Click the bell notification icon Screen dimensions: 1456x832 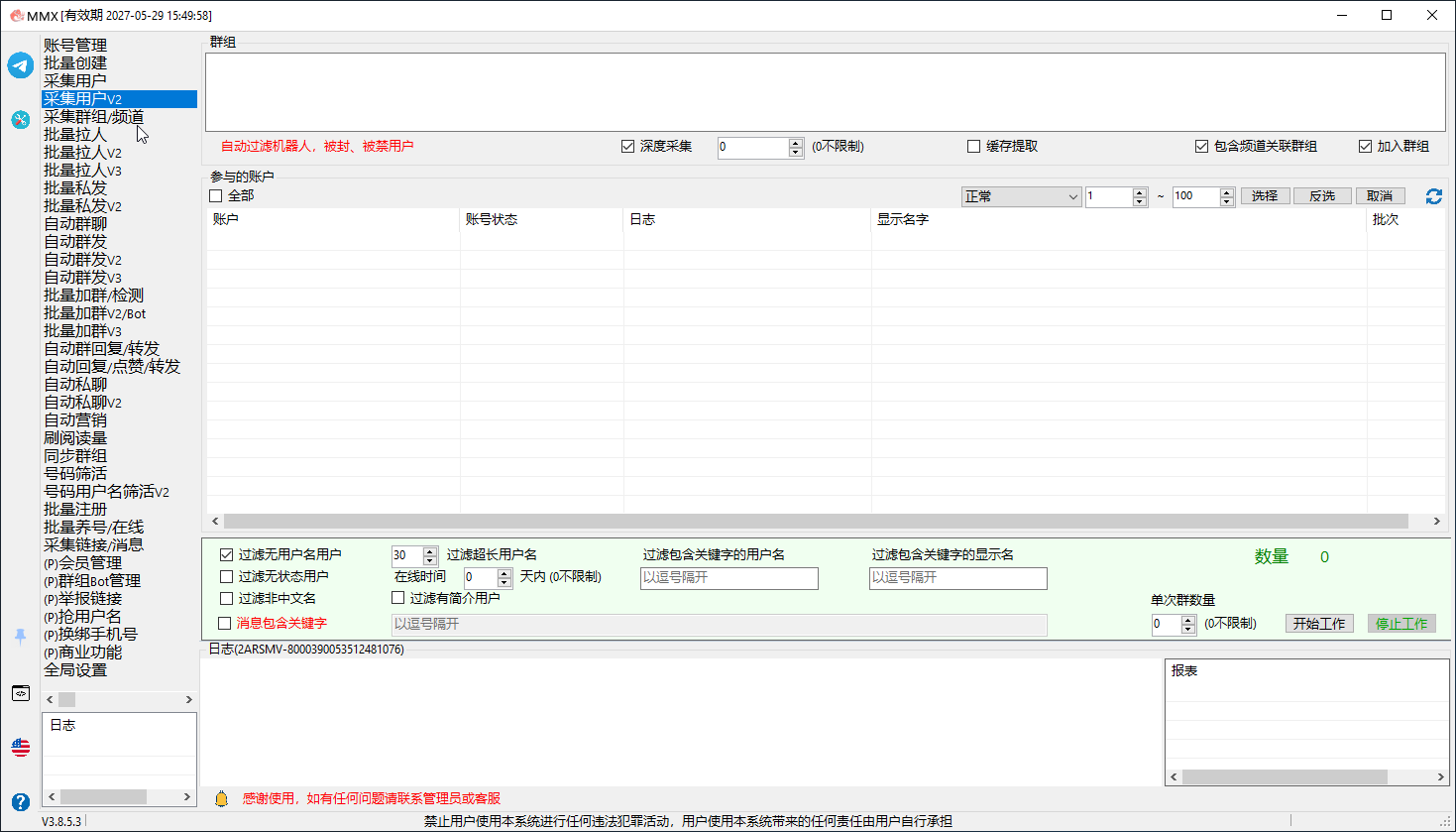click(x=222, y=798)
